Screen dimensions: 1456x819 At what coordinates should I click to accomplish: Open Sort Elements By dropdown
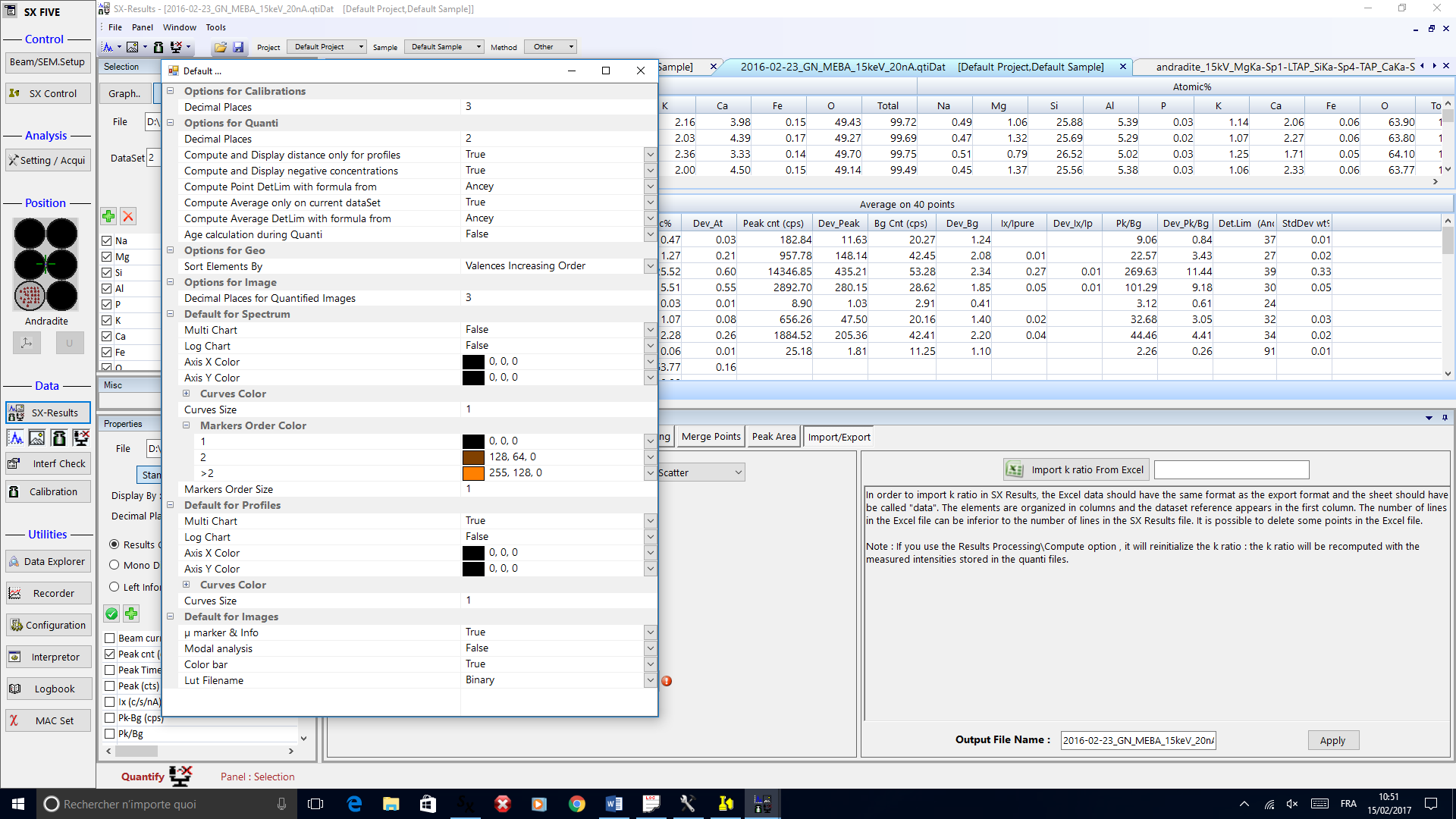coord(650,266)
